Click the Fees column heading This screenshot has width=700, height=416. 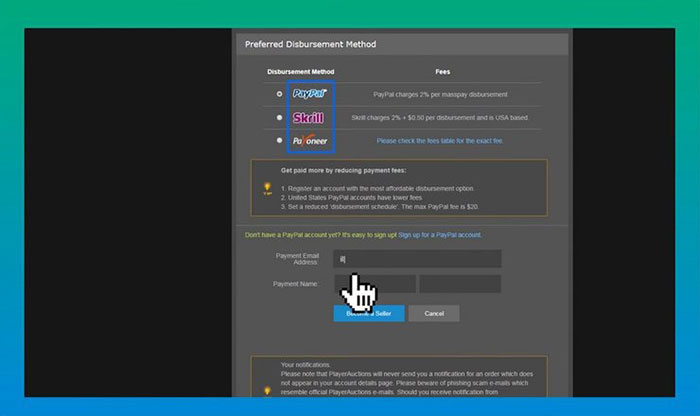pos(443,72)
